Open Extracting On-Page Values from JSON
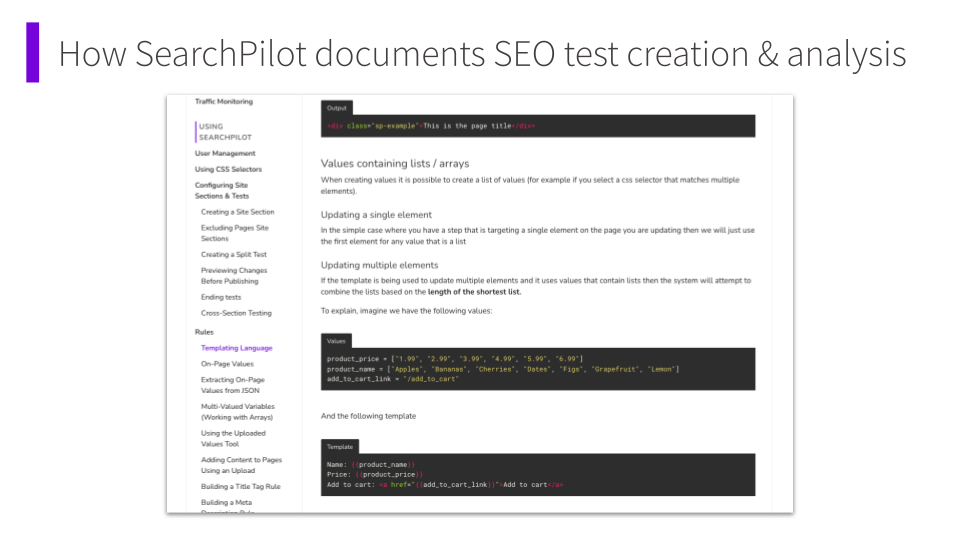Screen dimensions: 960x540 [x=233, y=385]
